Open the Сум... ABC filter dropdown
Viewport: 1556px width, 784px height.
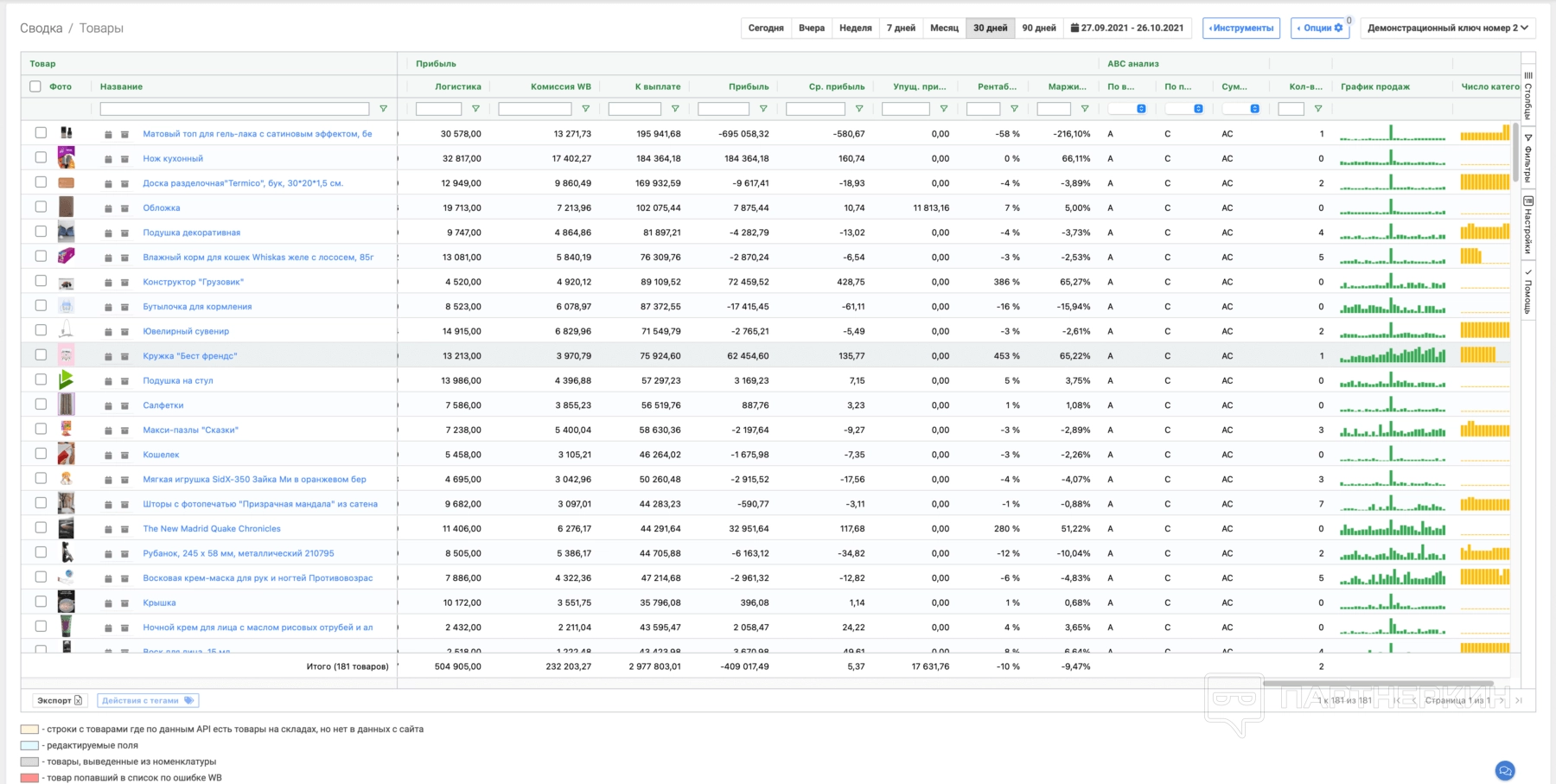point(1240,109)
